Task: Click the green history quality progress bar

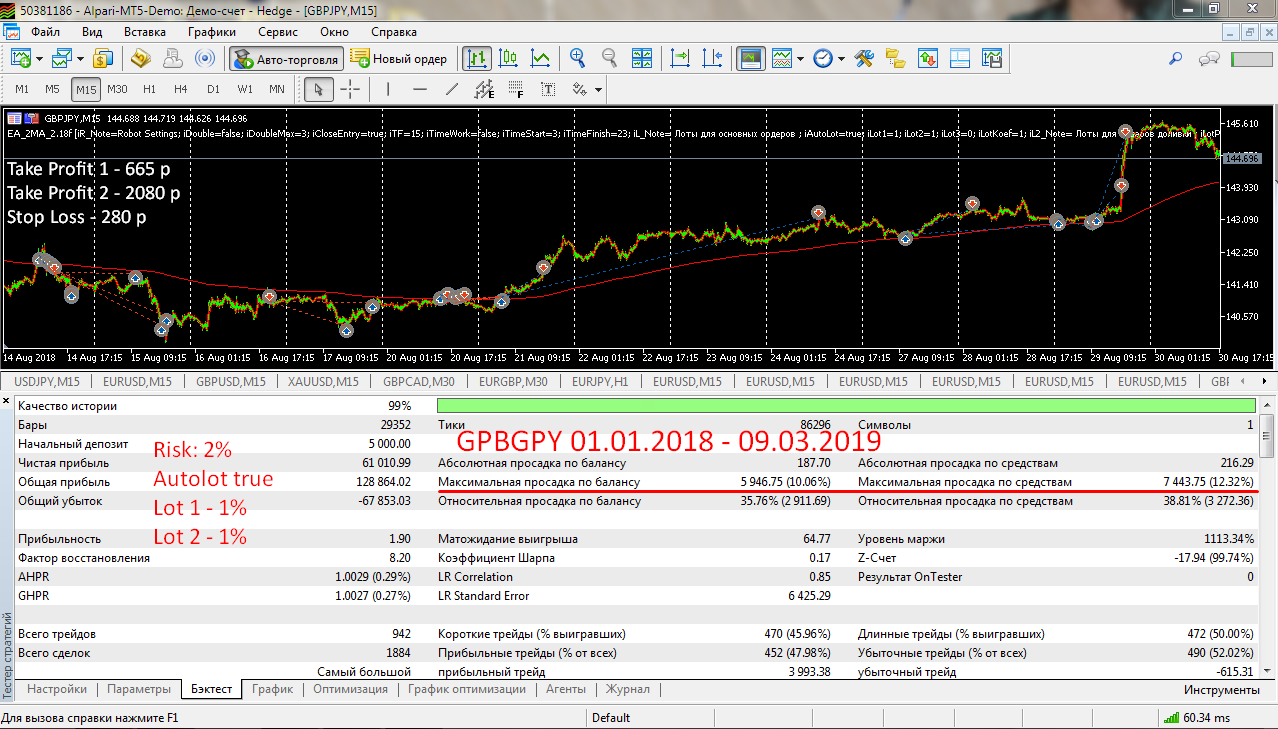Action: point(846,405)
